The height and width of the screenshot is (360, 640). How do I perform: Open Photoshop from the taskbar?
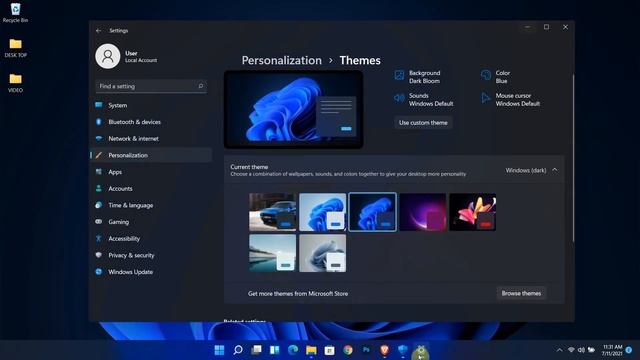(x=366, y=350)
